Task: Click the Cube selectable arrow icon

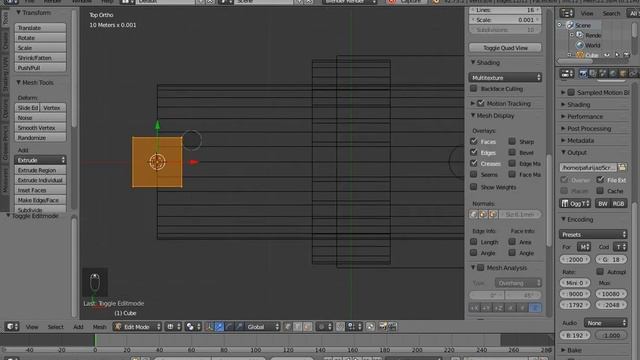Action: 617,55
